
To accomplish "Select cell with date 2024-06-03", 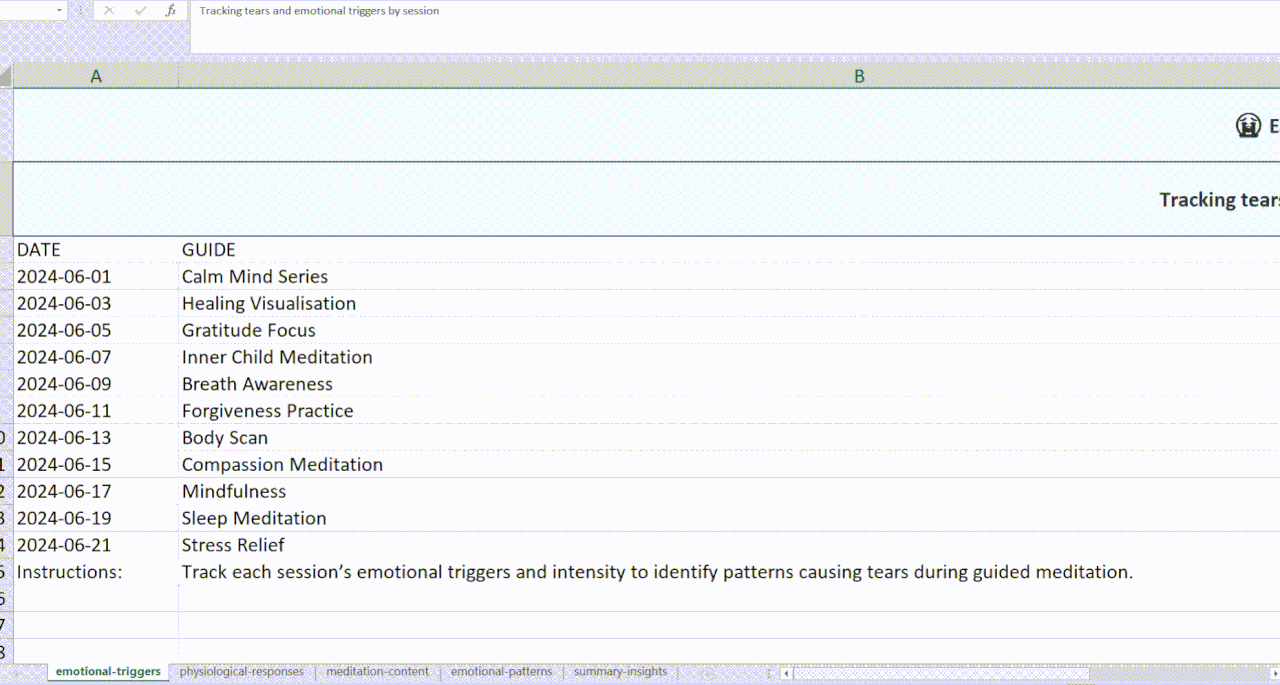I will tap(96, 304).
